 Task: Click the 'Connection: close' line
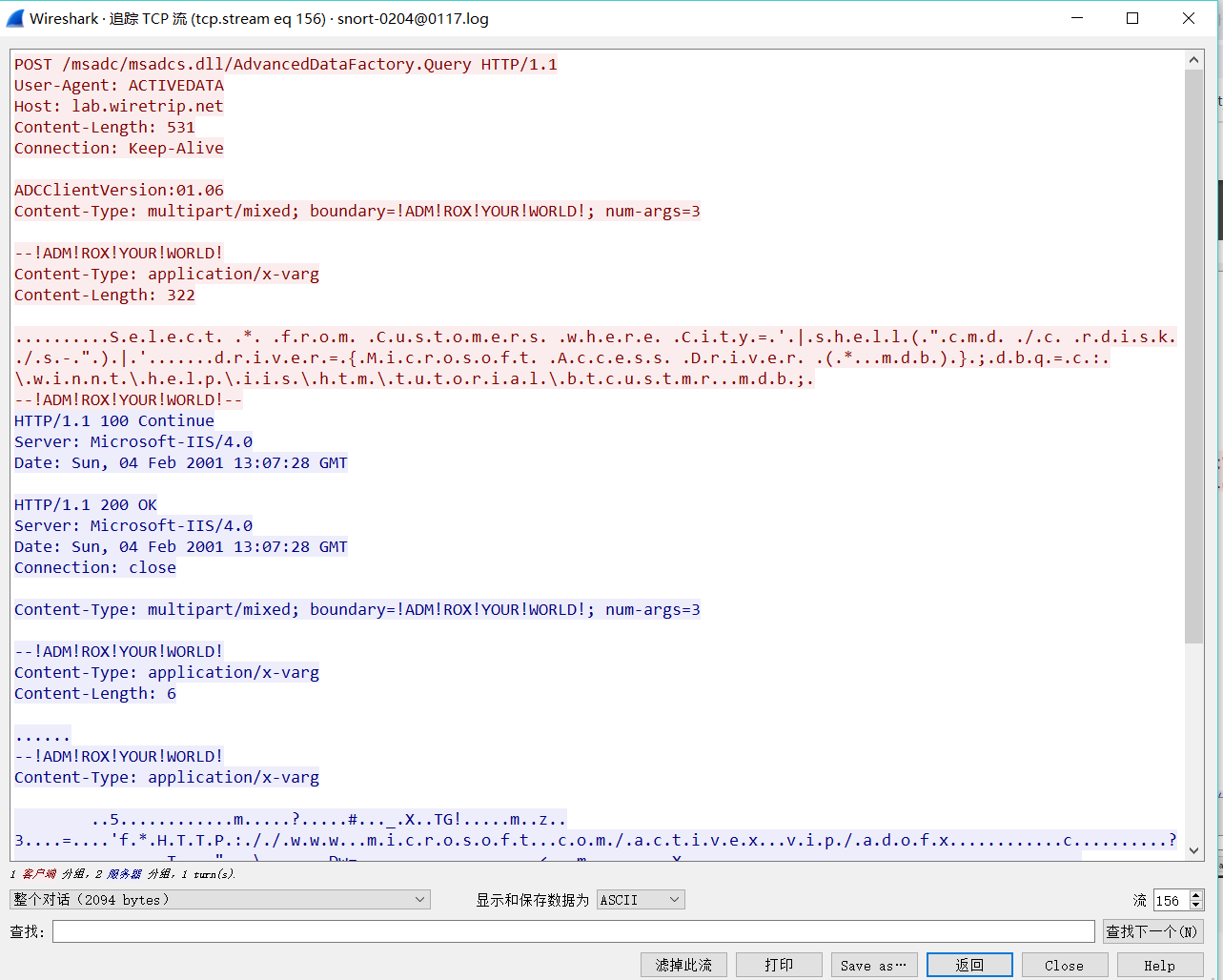coord(95,567)
